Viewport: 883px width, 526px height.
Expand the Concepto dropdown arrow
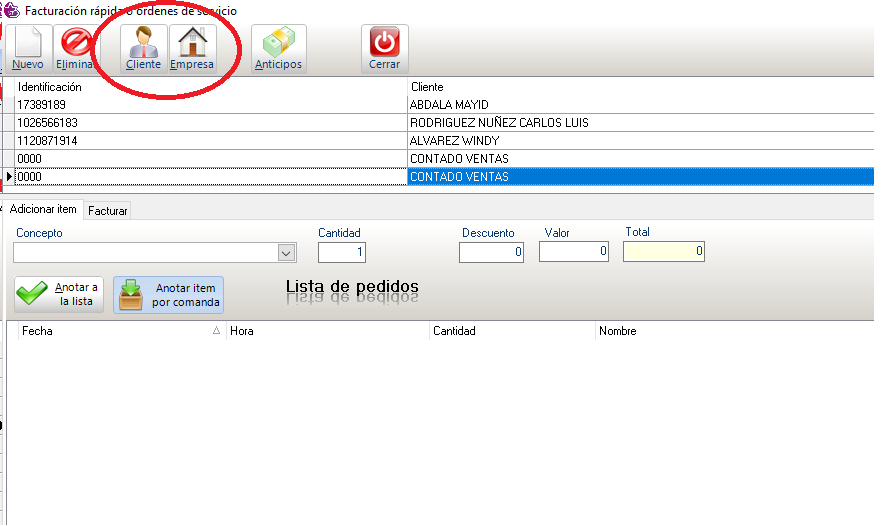pyautogui.click(x=287, y=253)
